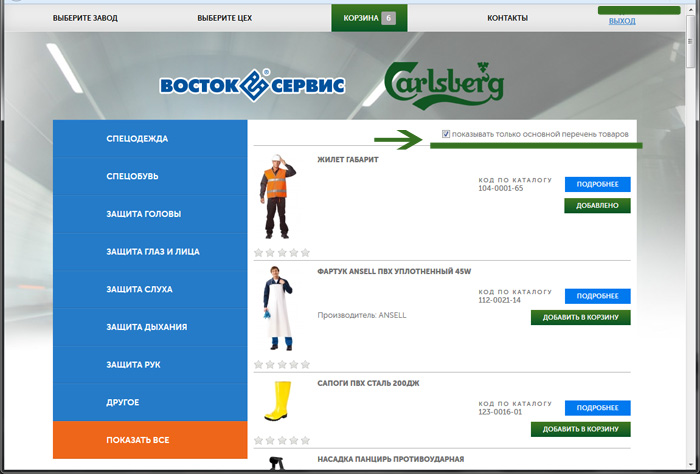
Task: Click the Добавлено button for Жилет Габарит
Action: [597, 206]
